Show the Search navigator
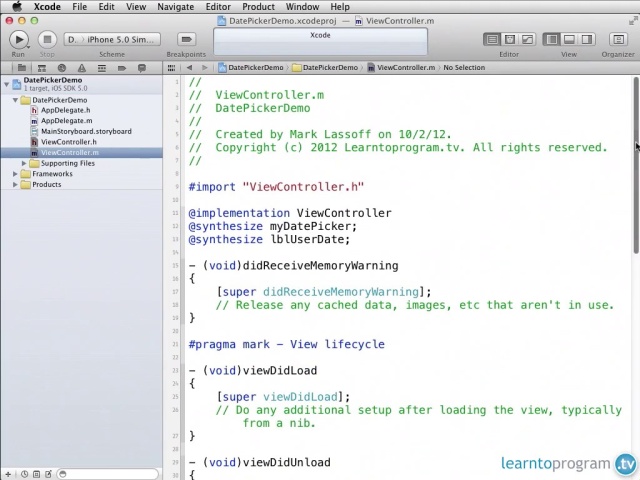 (x=62, y=68)
